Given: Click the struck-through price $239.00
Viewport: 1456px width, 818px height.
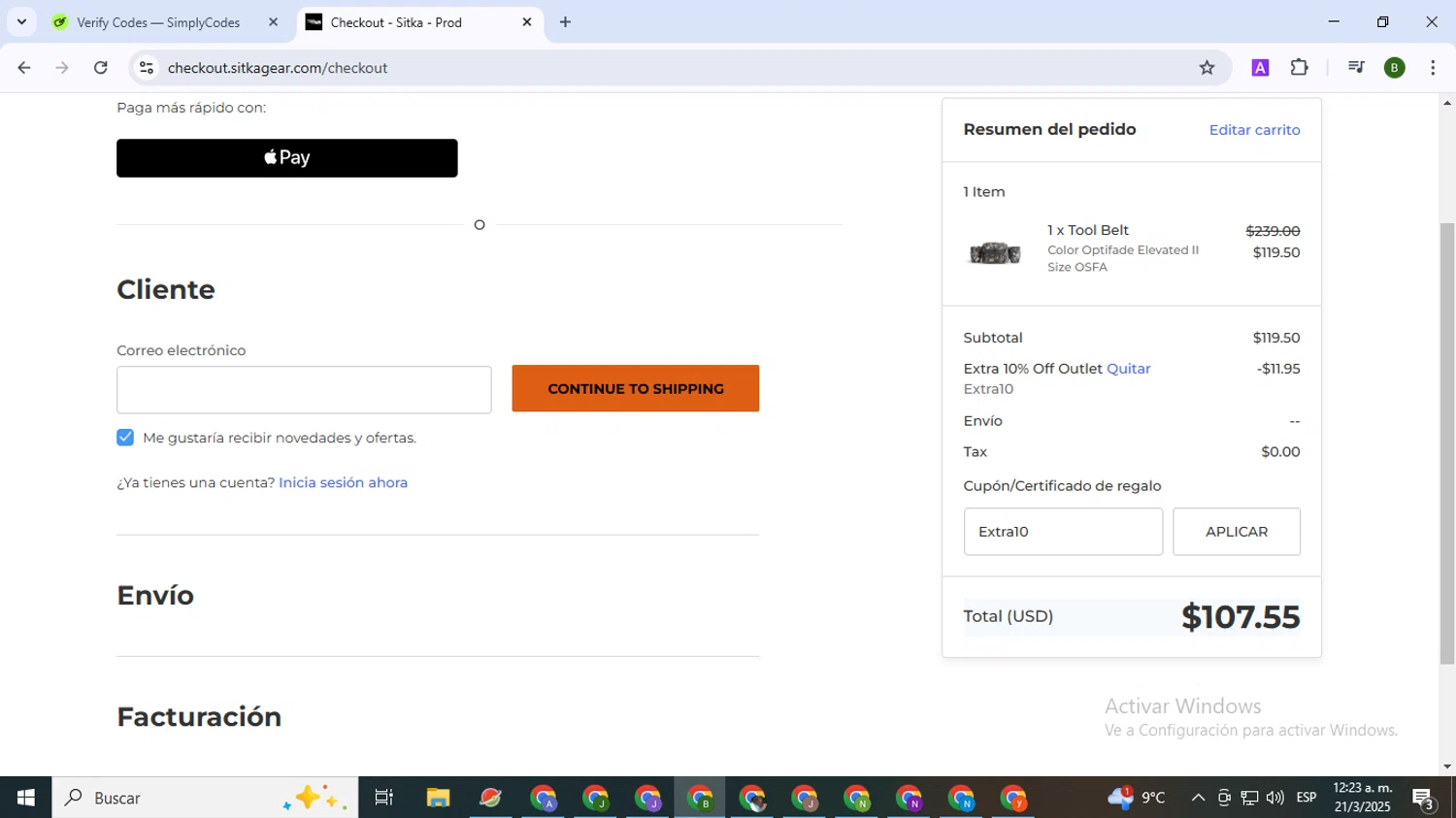Looking at the screenshot, I should 1273,231.
